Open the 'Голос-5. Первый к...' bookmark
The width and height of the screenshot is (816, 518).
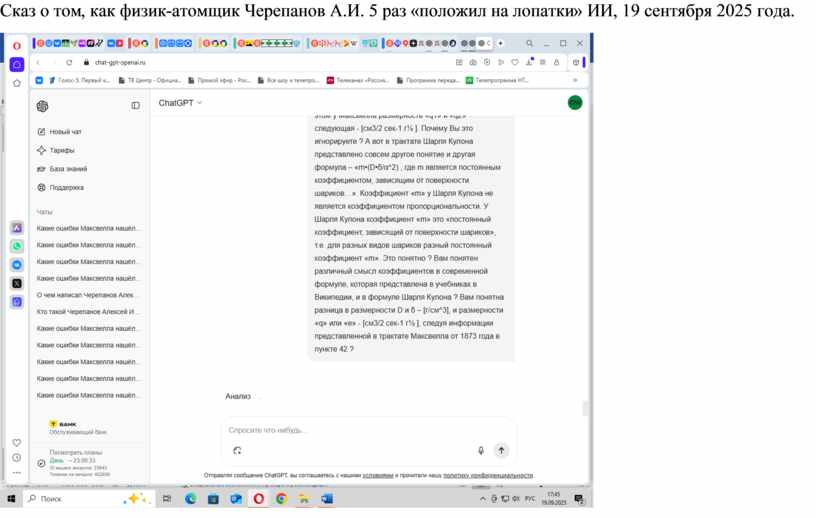79,81
